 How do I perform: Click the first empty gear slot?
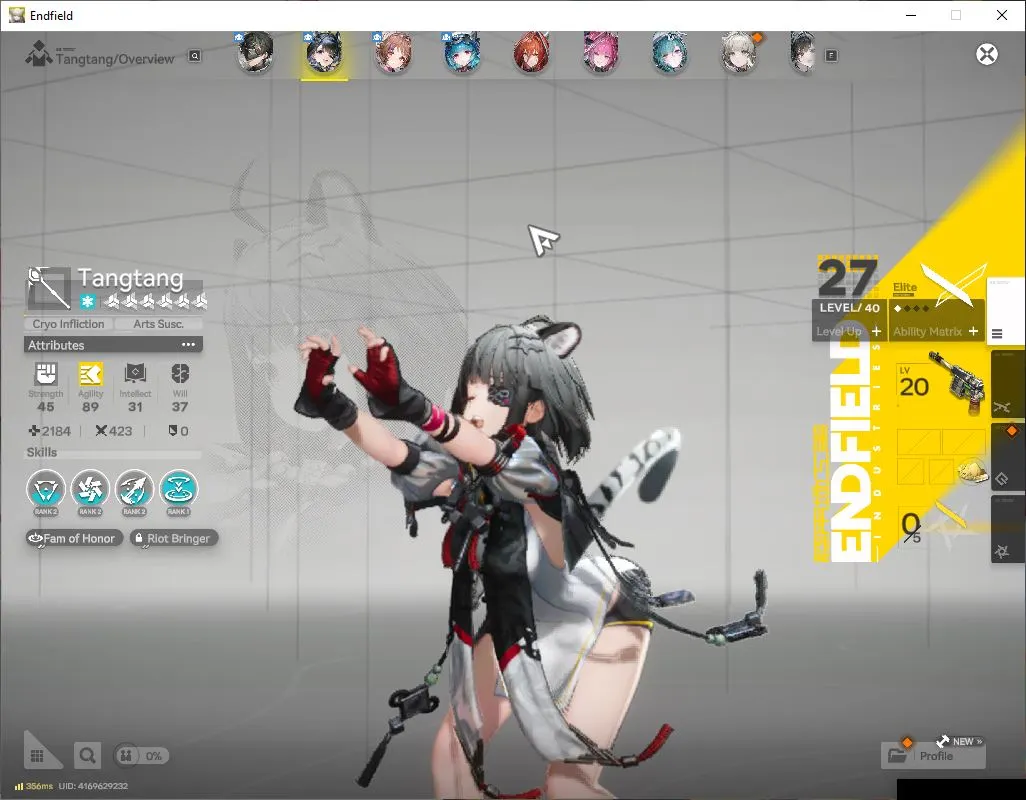tap(917, 442)
